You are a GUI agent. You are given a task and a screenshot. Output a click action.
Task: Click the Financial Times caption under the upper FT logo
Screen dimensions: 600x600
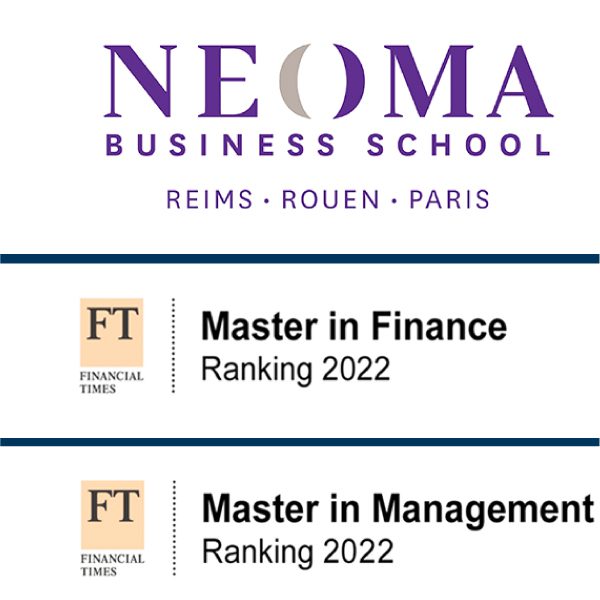(x=111, y=382)
